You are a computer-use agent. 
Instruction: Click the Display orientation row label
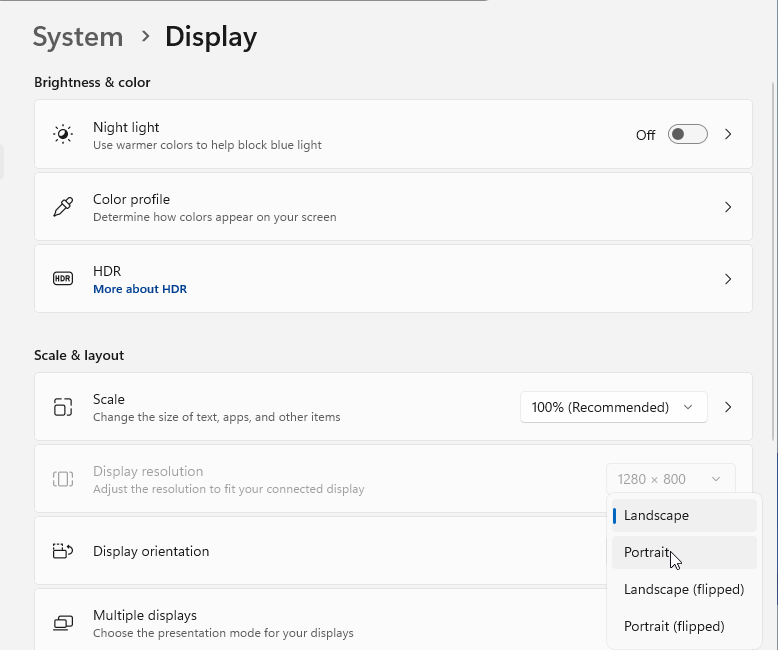pyautogui.click(x=151, y=551)
